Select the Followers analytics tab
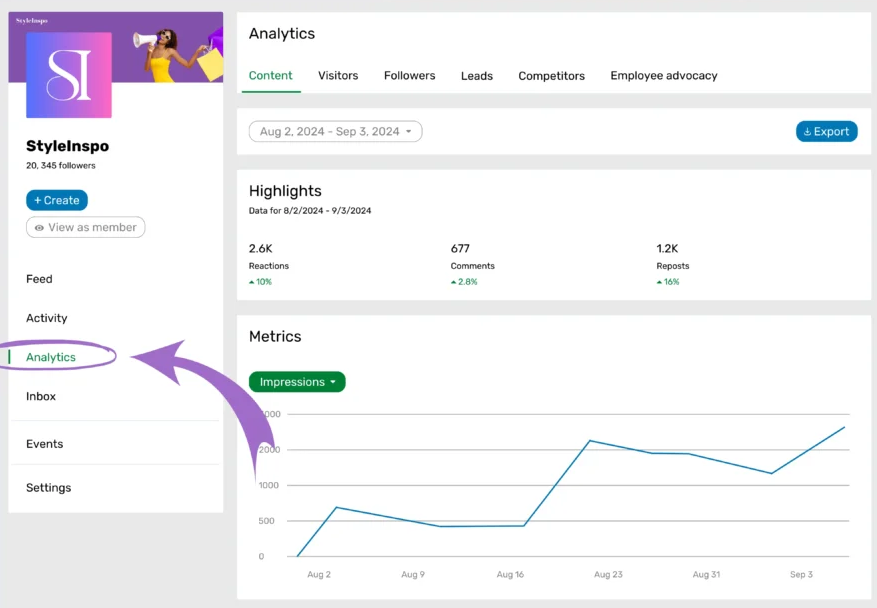 (x=409, y=76)
